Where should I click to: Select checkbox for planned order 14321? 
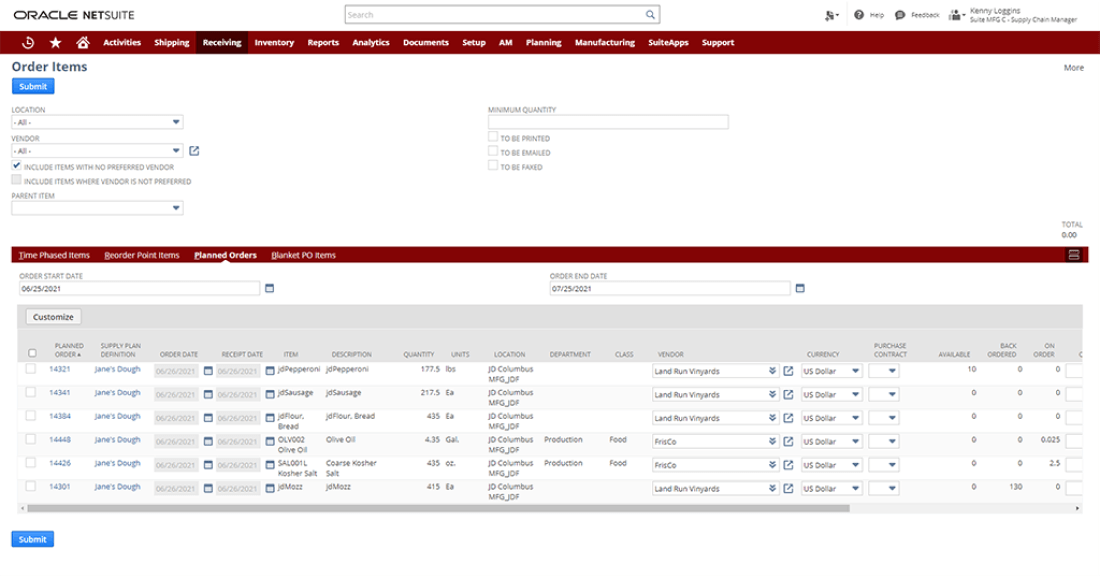32,370
